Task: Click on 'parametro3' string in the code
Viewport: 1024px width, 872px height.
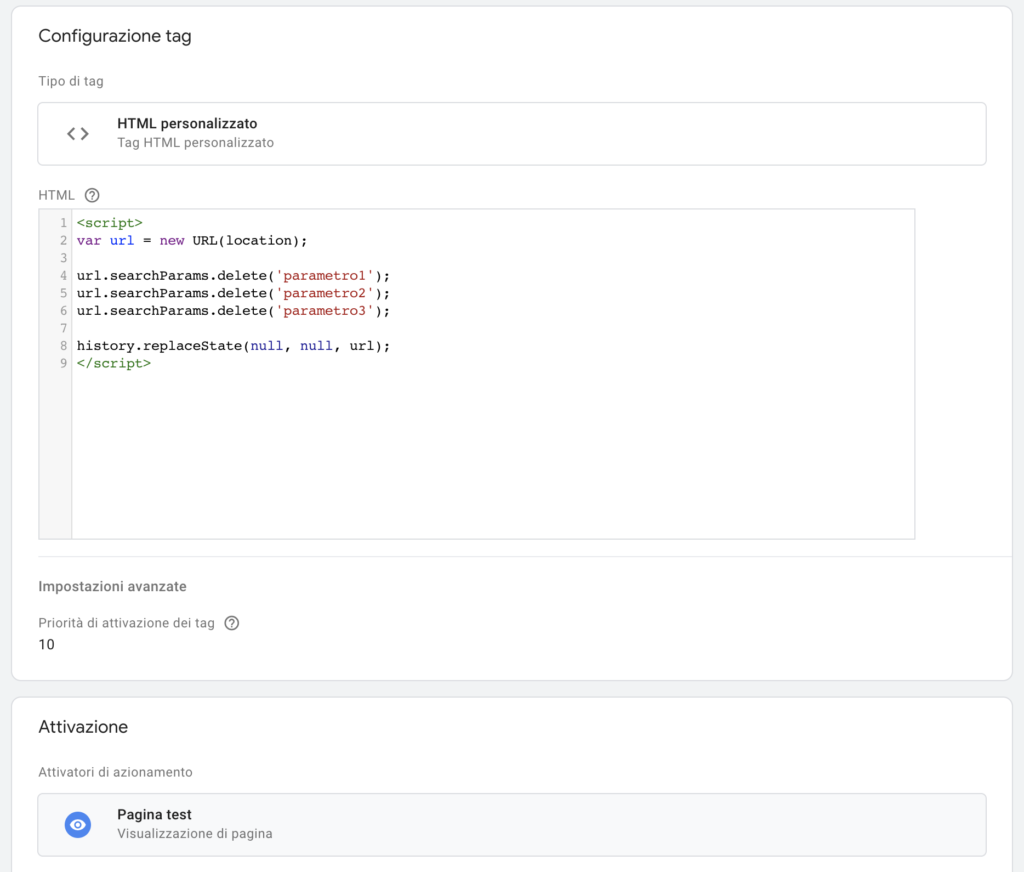Action: click(x=325, y=311)
